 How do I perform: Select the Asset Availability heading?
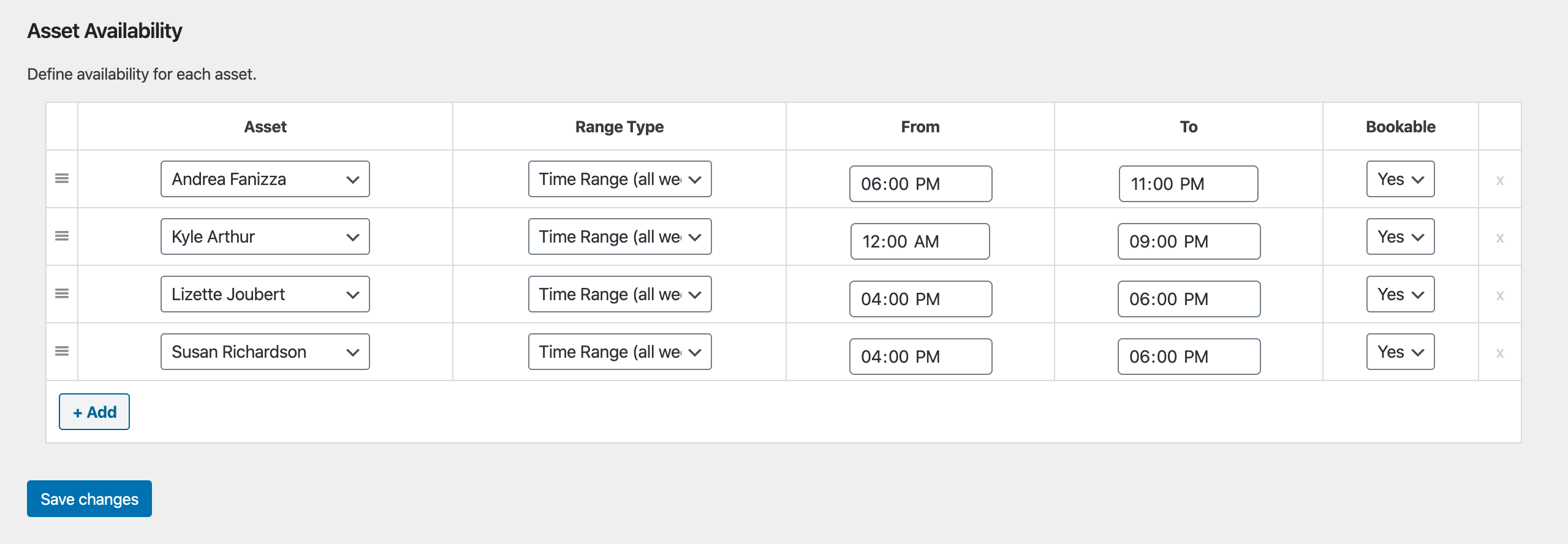[105, 31]
